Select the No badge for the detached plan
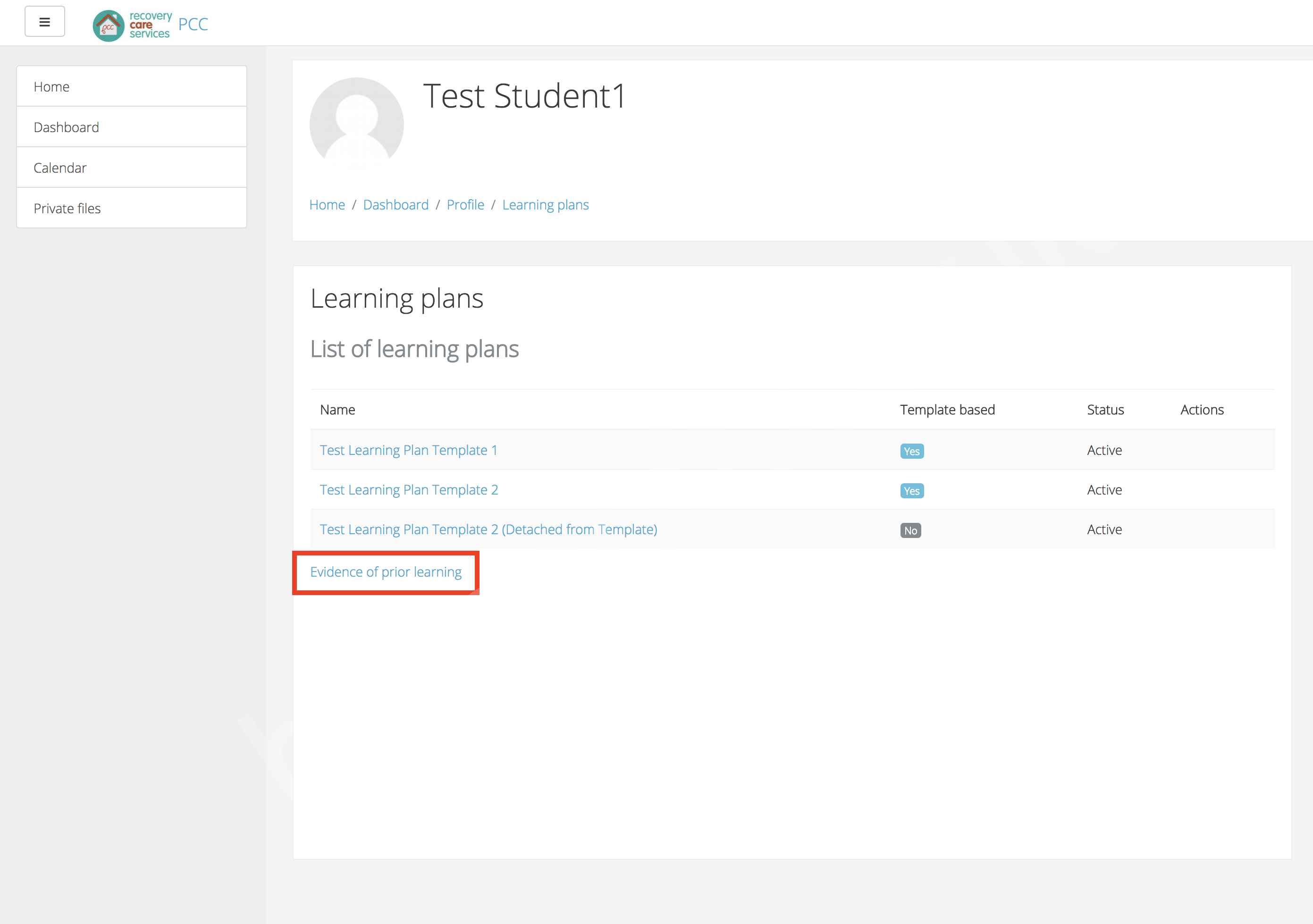1313x924 pixels. (910, 530)
